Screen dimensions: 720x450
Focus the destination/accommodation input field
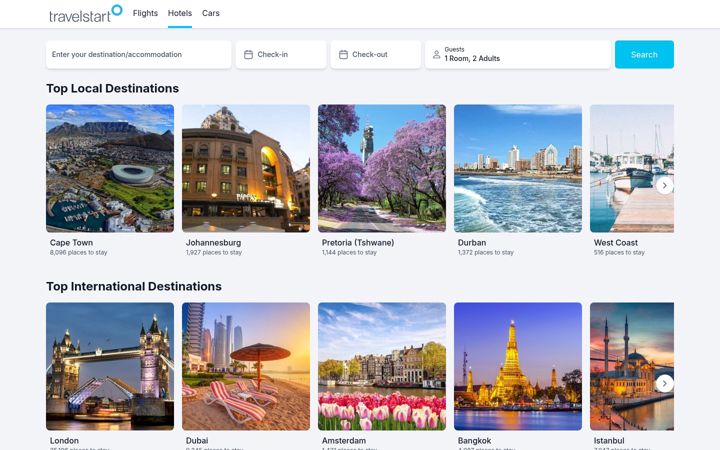point(139,55)
